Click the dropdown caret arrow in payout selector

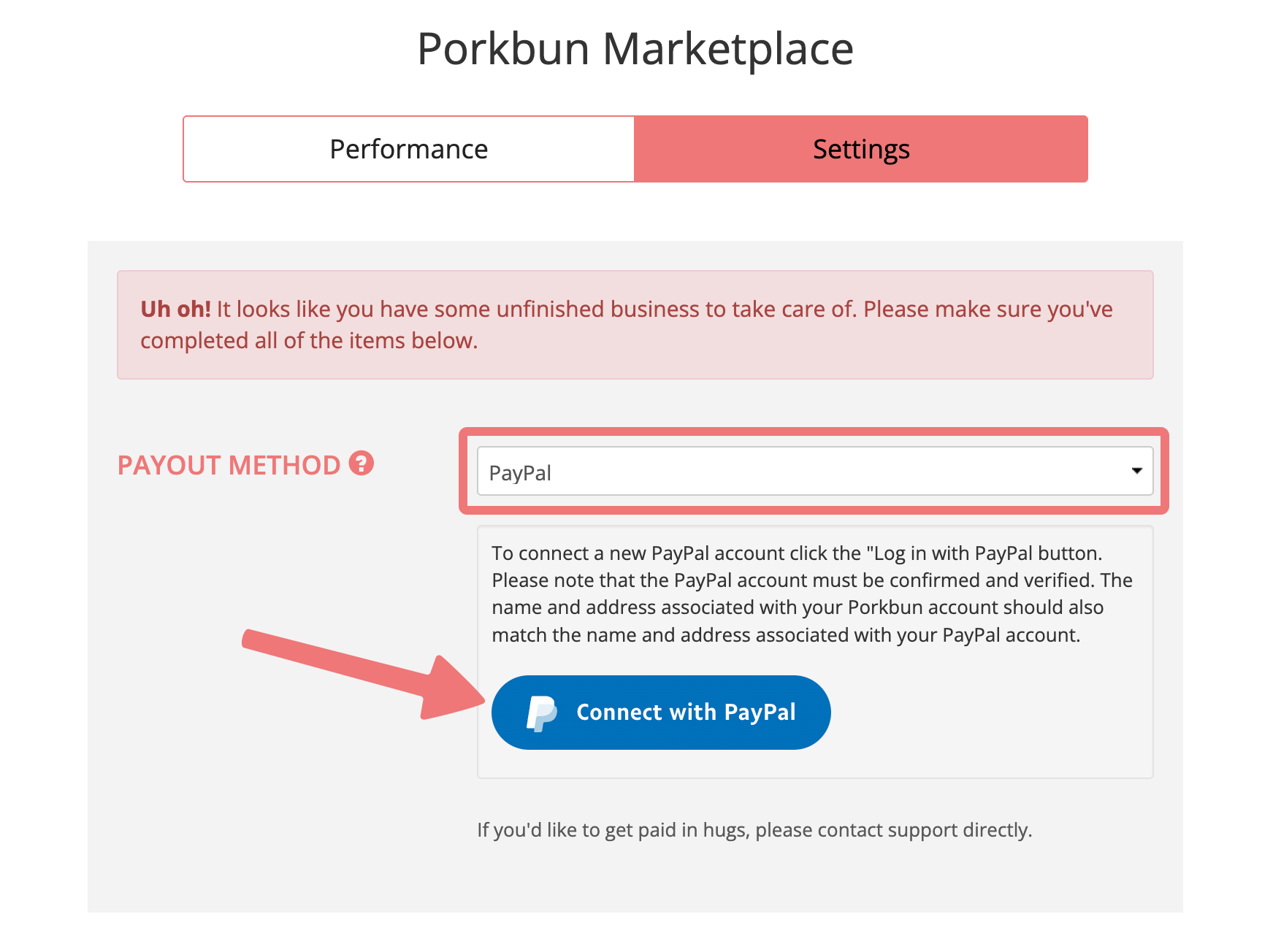1136,471
